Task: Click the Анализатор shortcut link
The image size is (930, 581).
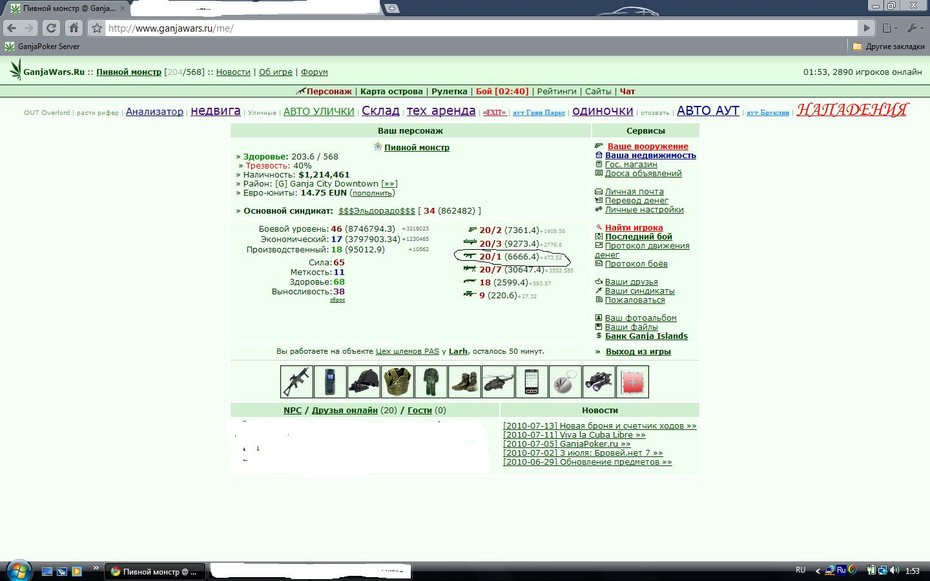Action: pos(154,111)
